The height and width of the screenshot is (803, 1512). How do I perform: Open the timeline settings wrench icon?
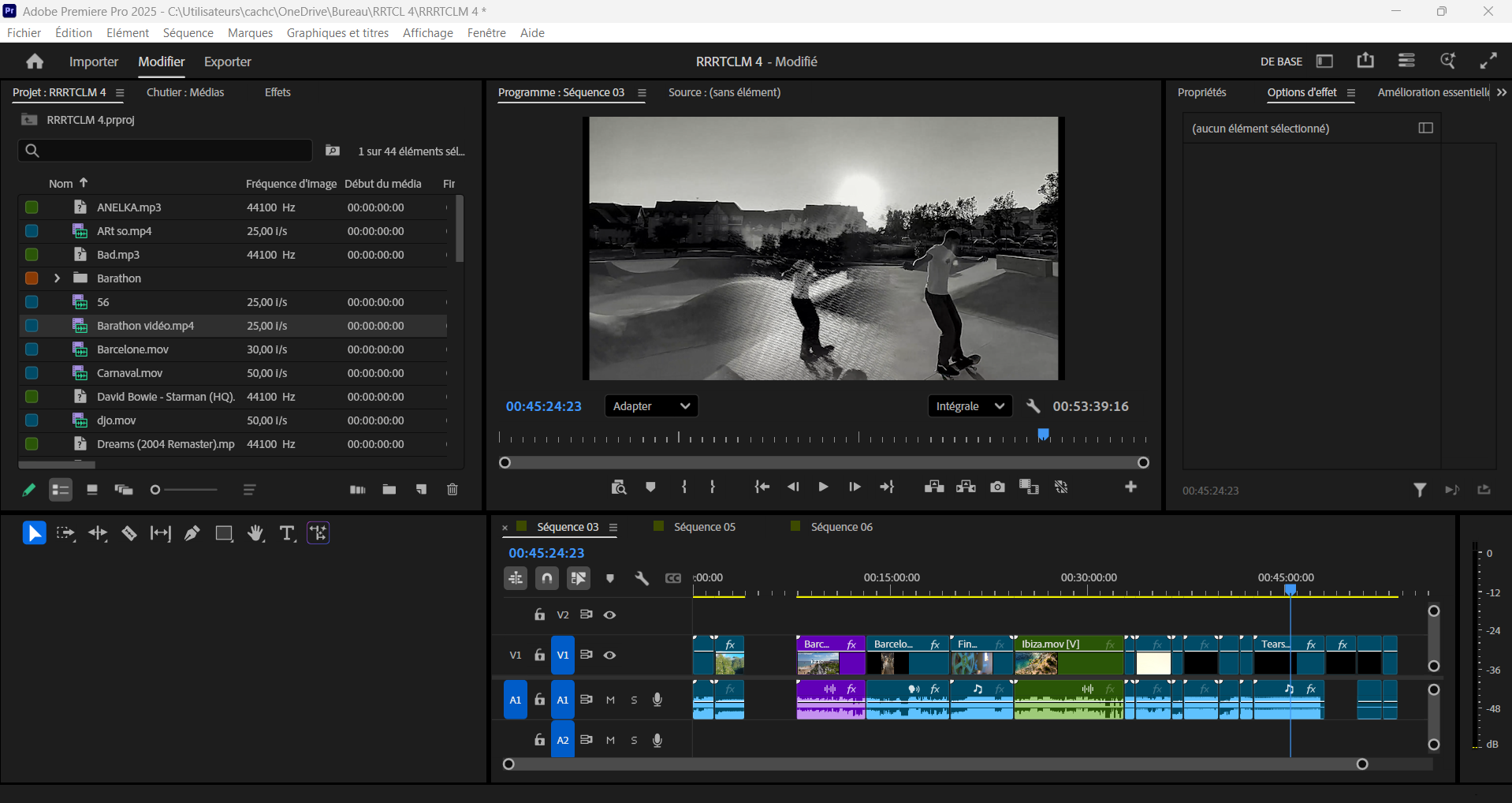click(642, 578)
